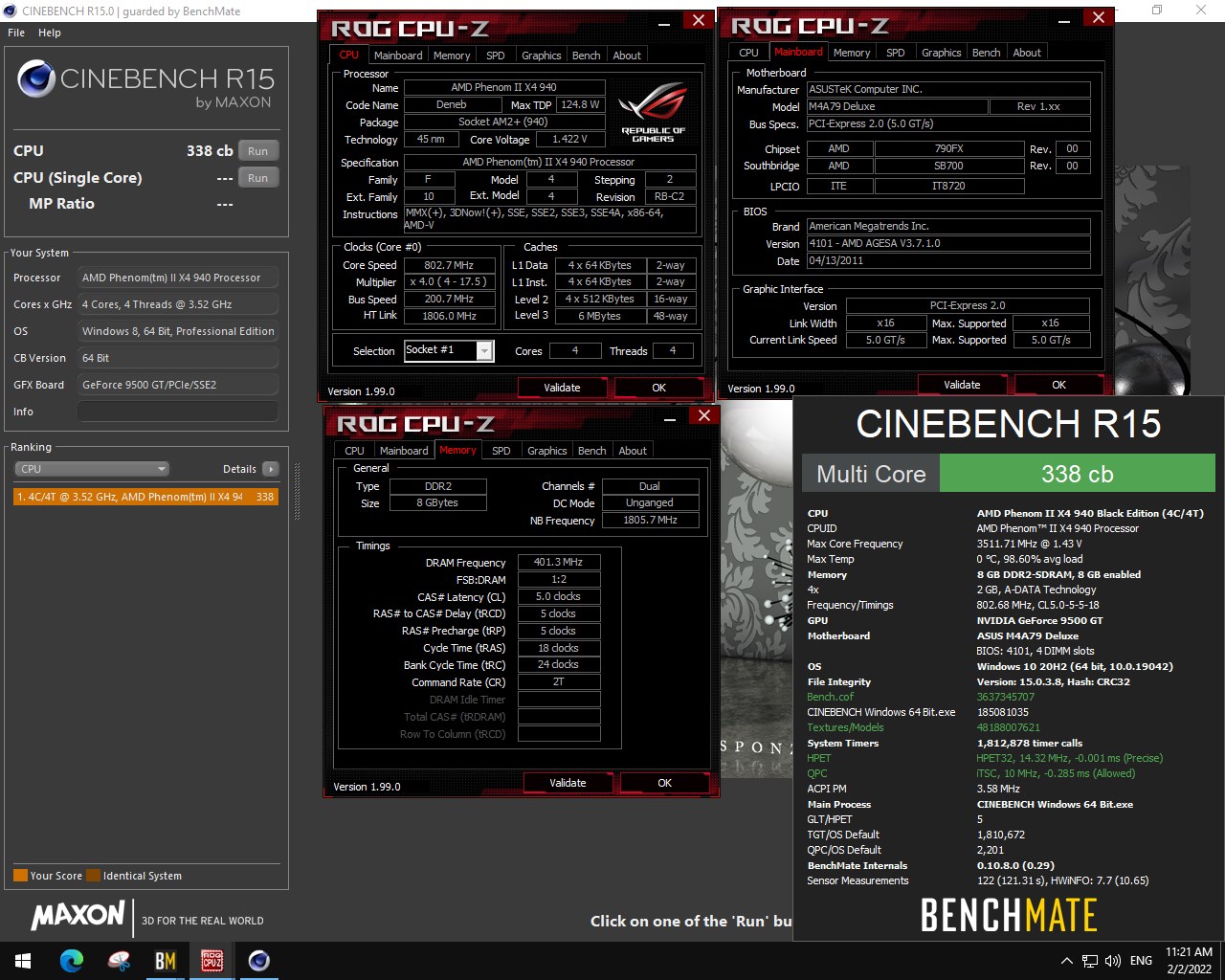The width and height of the screenshot is (1225, 980).
Task: Click the Bench.cof file integrity entry
Action: [831, 697]
